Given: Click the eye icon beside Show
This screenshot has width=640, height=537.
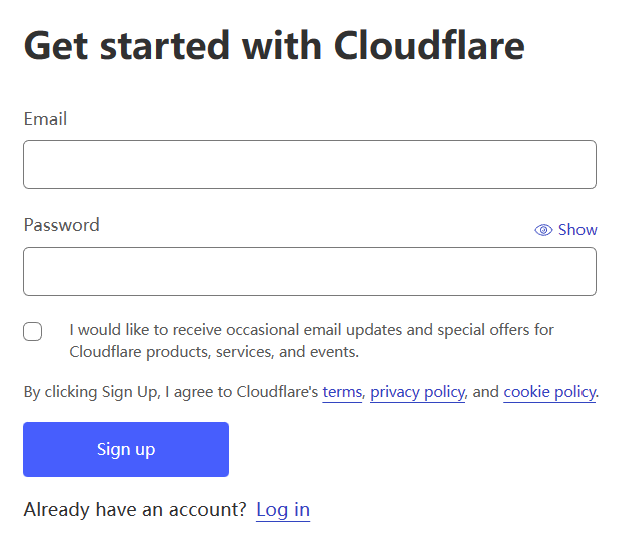Looking at the screenshot, I should tap(543, 230).
